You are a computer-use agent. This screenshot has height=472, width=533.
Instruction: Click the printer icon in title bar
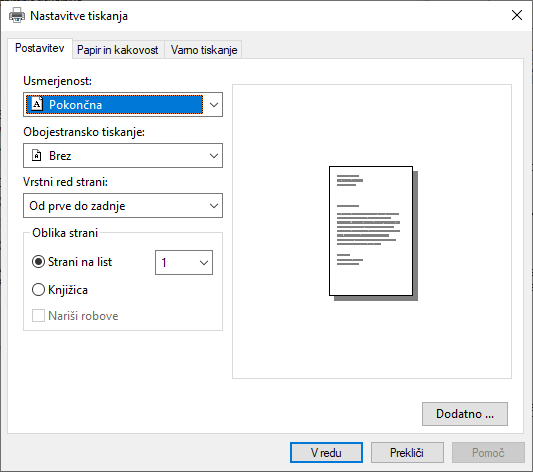17,16
